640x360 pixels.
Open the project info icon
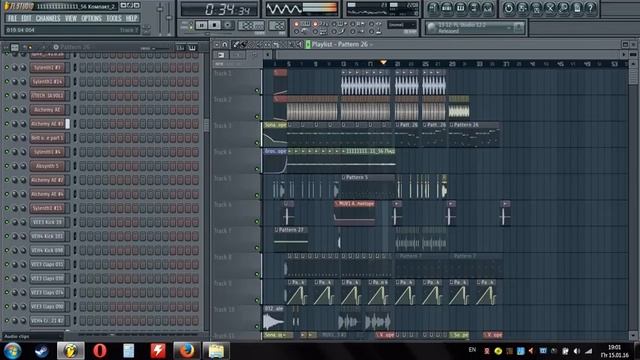577,8
